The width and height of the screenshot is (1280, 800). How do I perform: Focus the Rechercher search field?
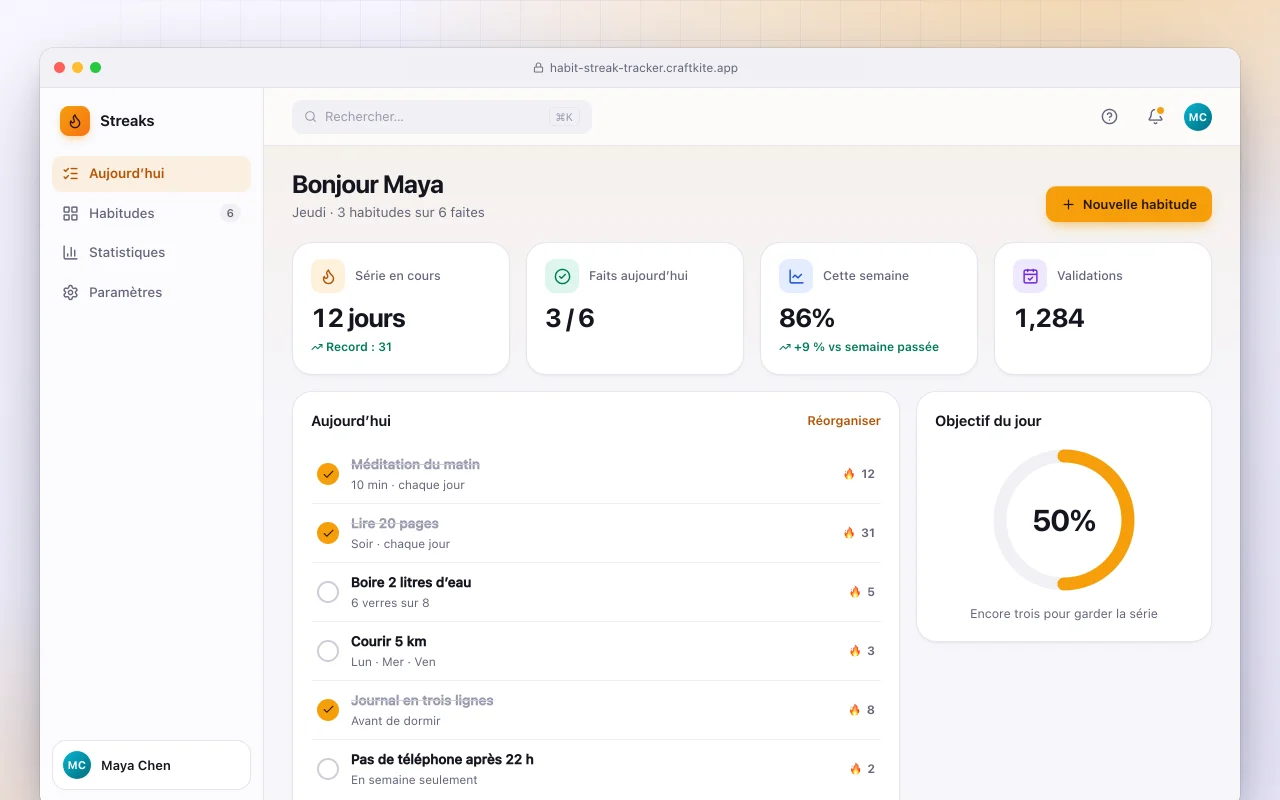coord(442,117)
